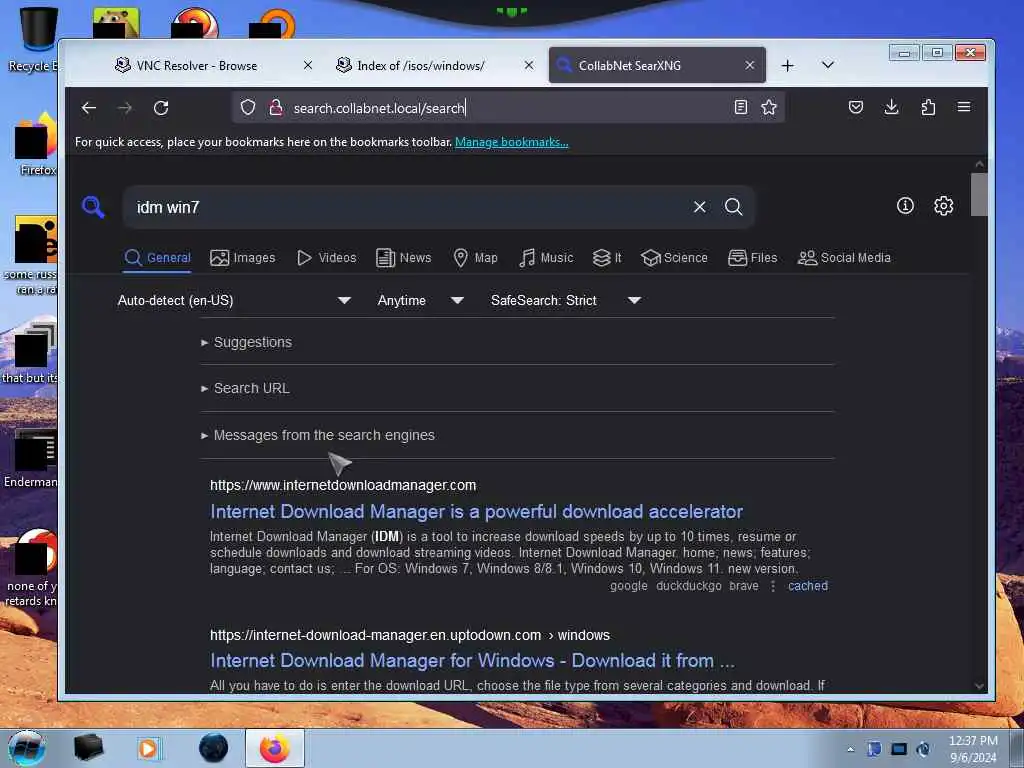
Task: Click the site security padlock icon
Action: (276, 108)
